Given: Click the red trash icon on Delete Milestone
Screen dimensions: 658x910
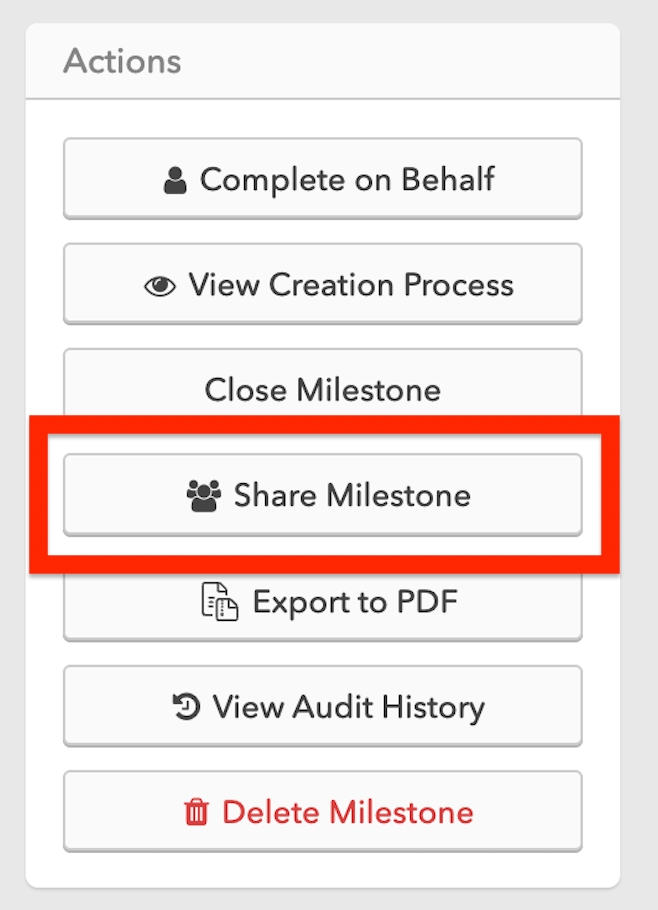Looking at the screenshot, I should 197,812.
